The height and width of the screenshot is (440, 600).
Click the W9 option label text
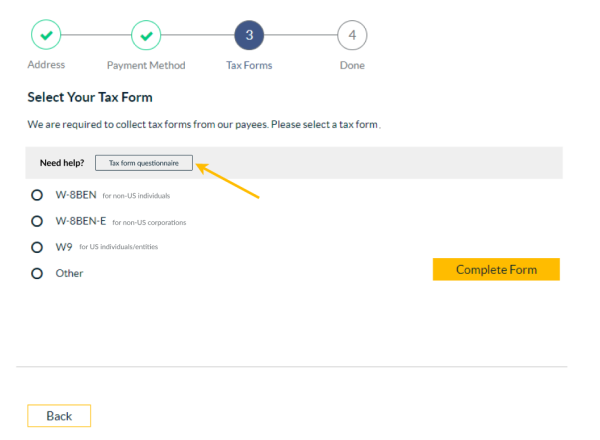[64, 247]
